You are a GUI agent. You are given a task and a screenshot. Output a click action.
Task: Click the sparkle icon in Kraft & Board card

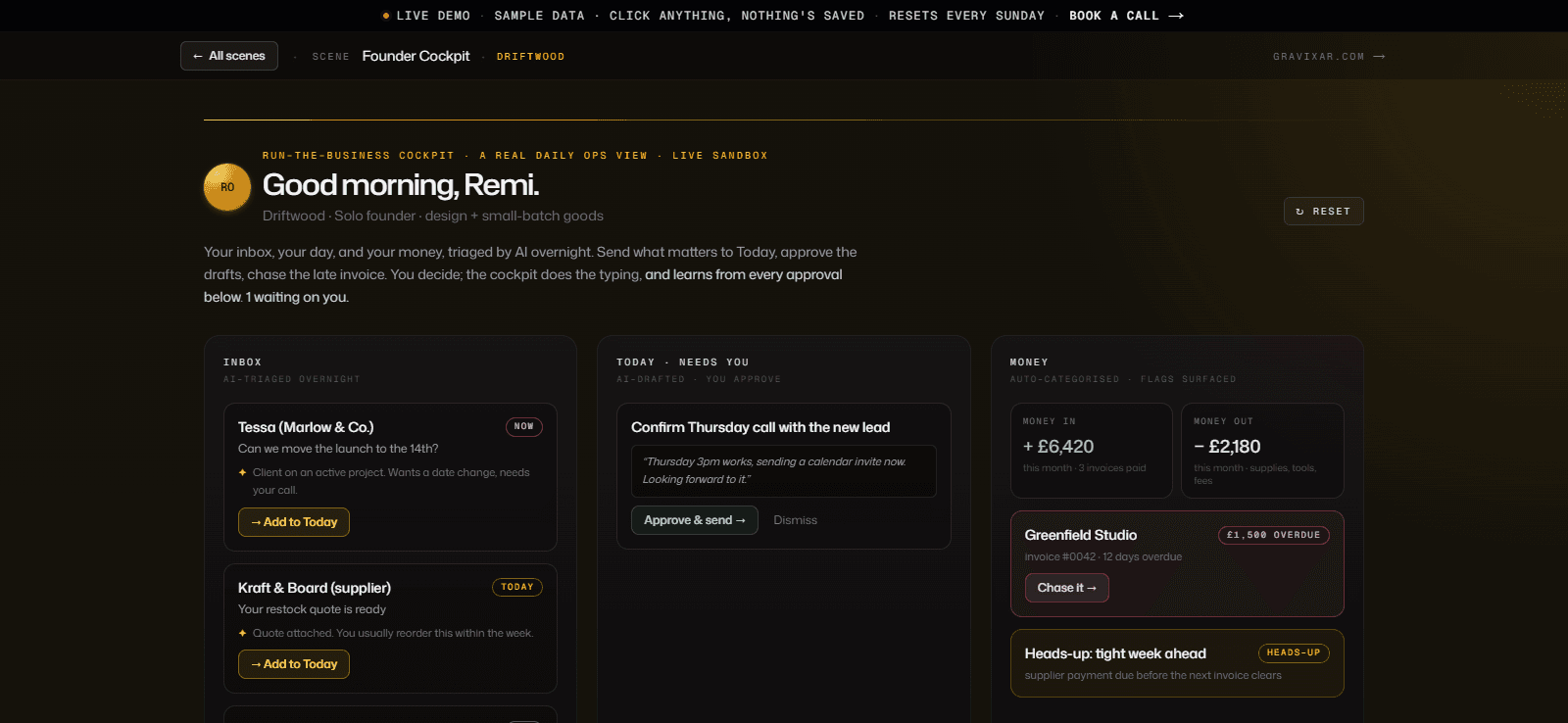point(243,634)
